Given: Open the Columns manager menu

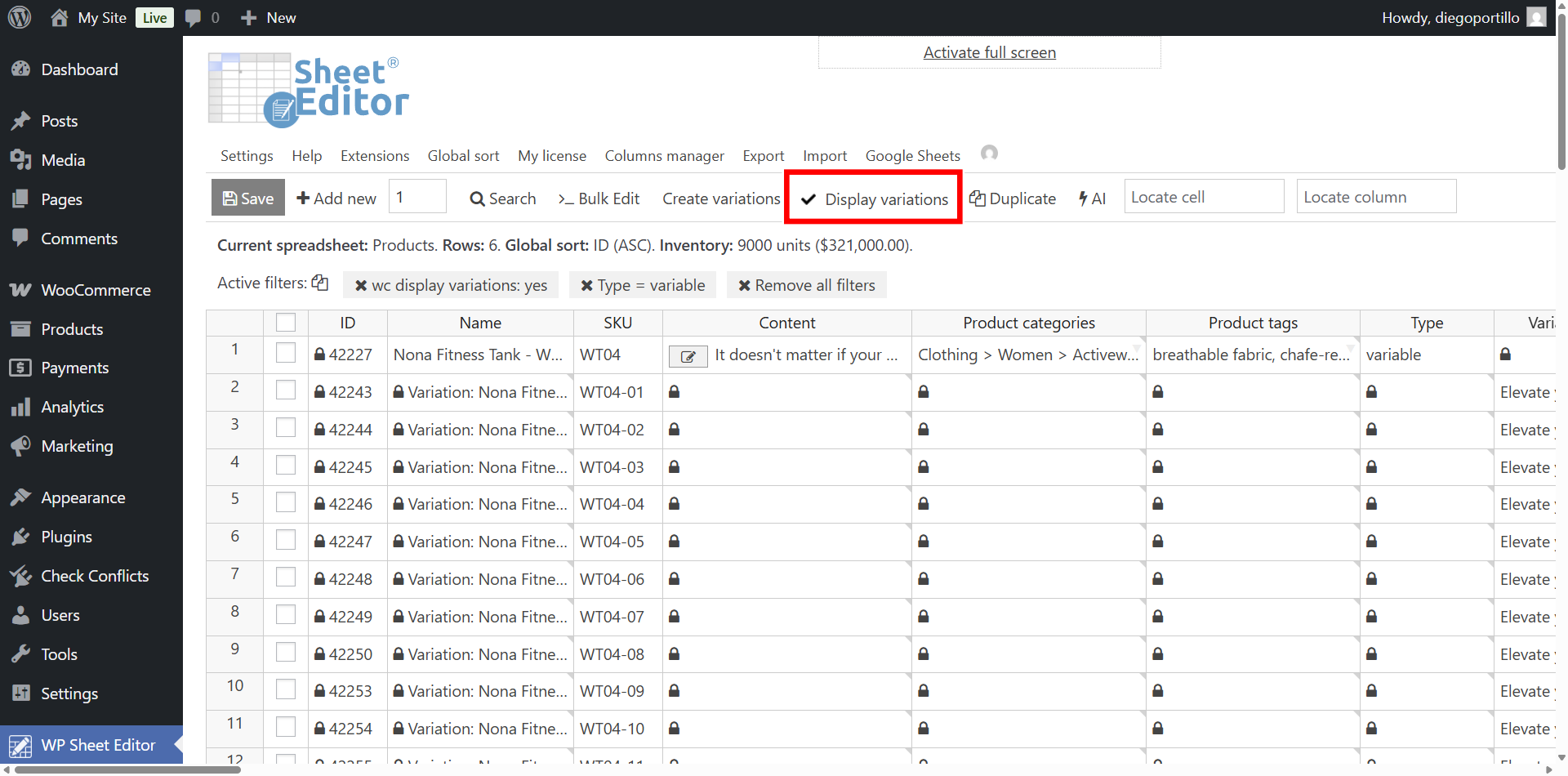Looking at the screenshot, I should 664,156.
